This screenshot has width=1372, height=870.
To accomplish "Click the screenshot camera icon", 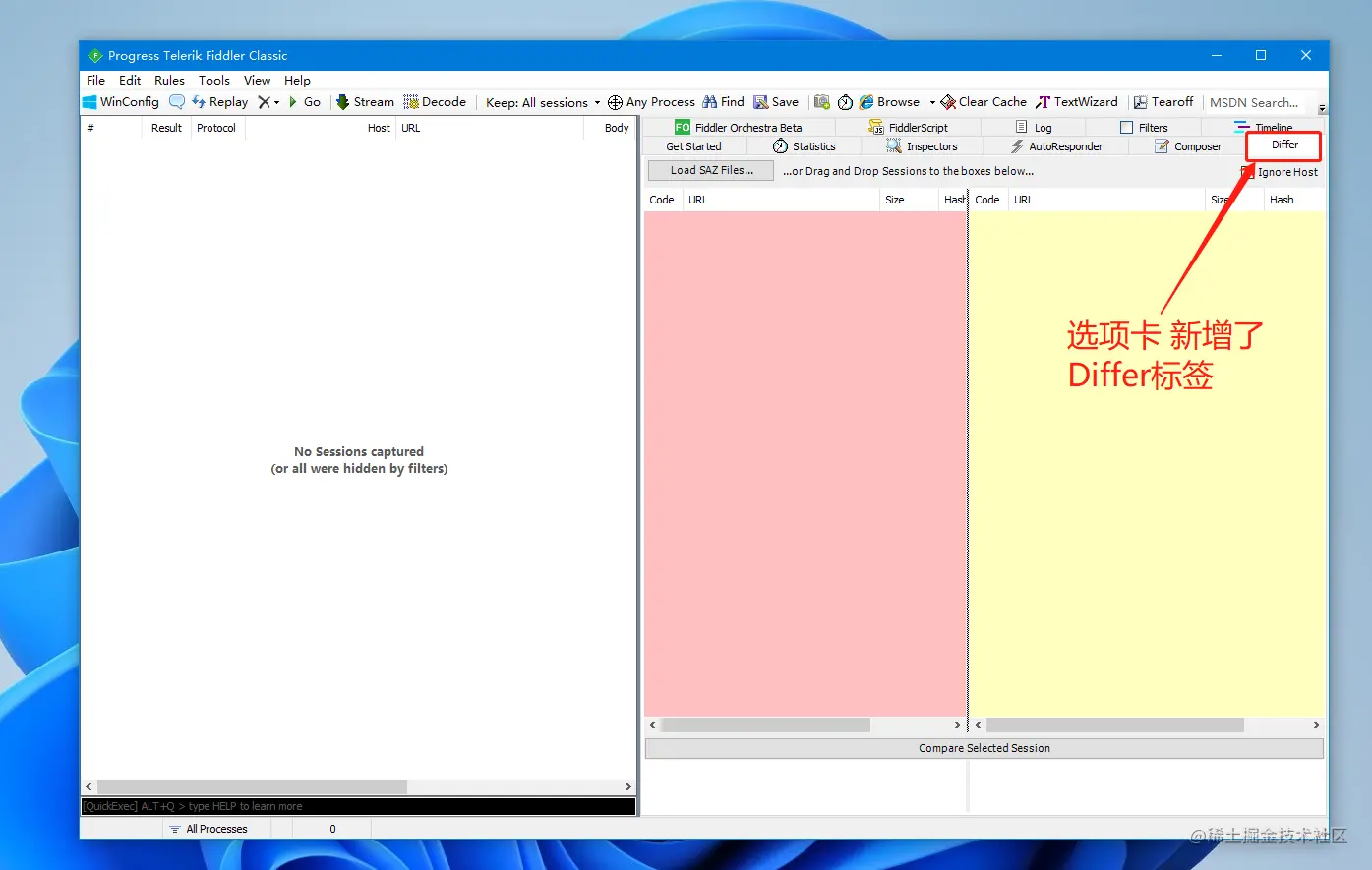I will [x=822, y=102].
